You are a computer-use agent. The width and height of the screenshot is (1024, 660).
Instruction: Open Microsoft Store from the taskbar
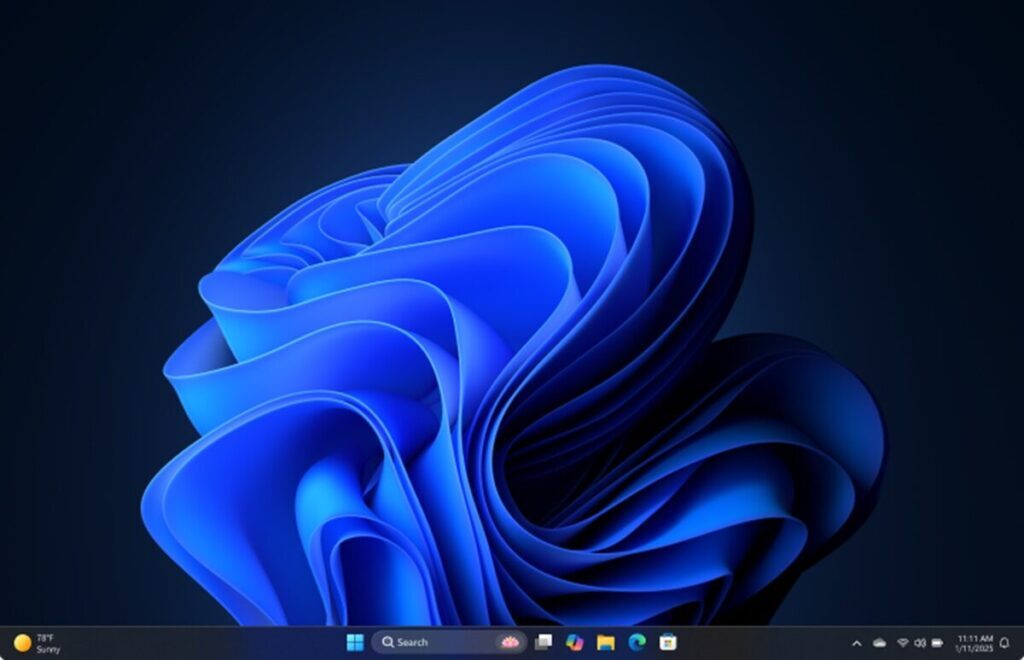[x=668, y=642]
